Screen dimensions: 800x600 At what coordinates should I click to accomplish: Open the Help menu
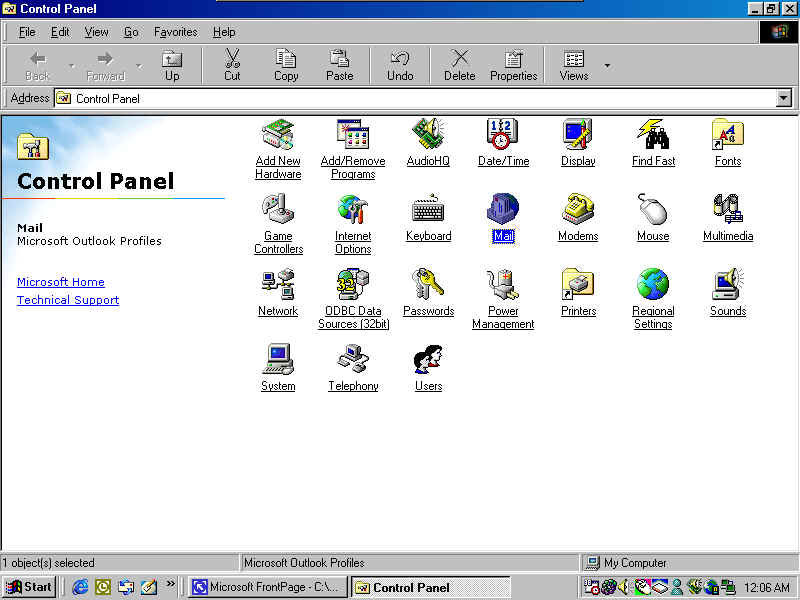(224, 32)
